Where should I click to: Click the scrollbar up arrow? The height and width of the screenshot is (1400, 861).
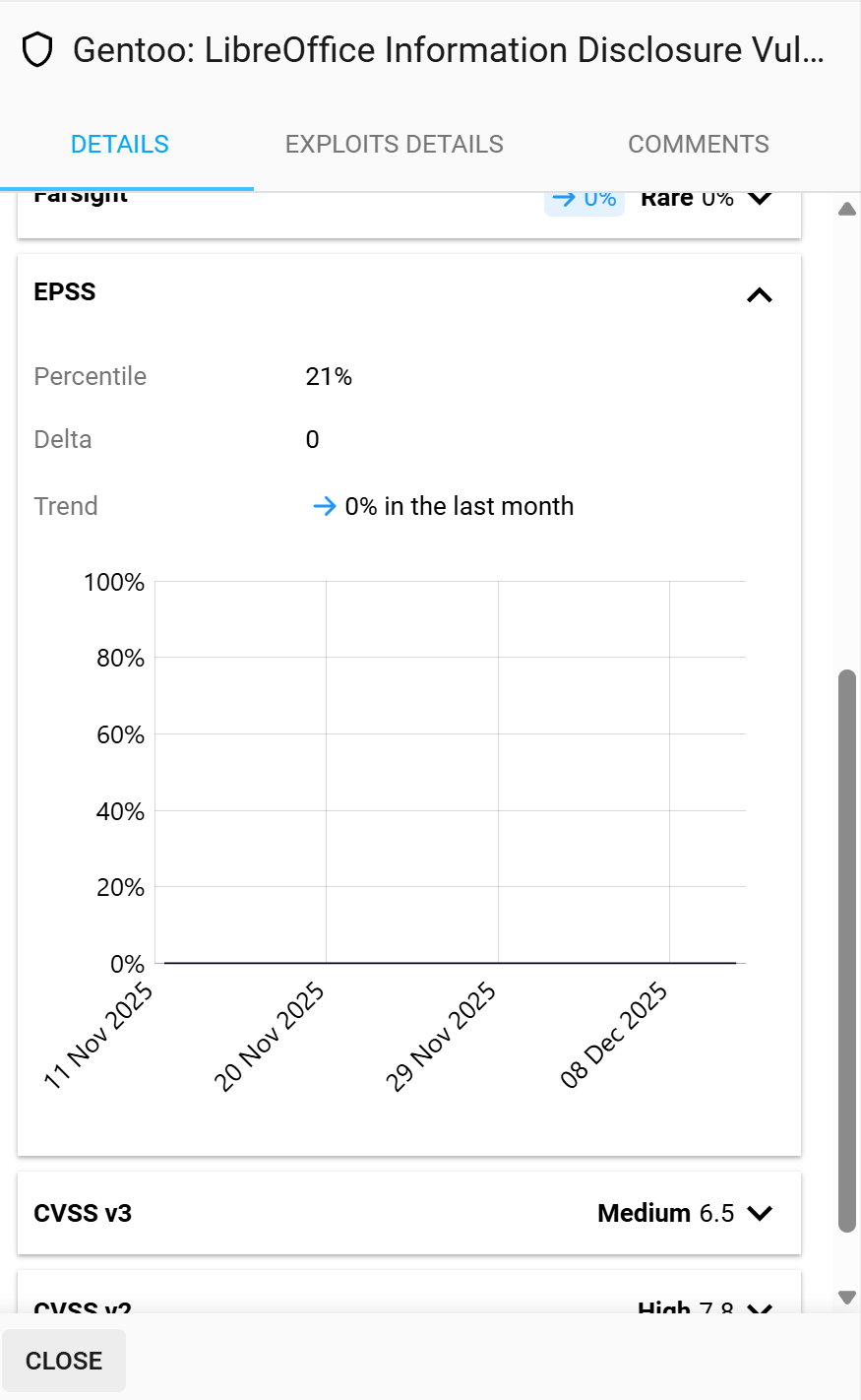(x=846, y=210)
